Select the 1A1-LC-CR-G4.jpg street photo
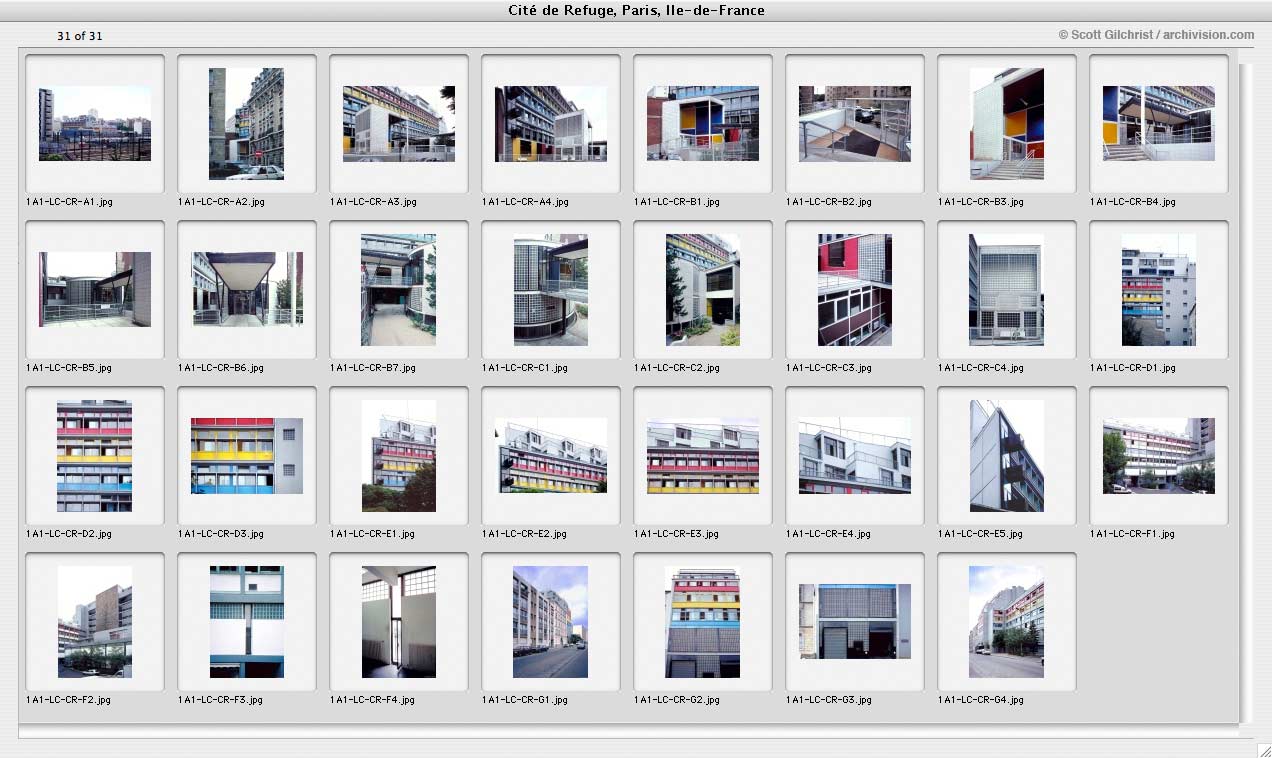The width and height of the screenshot is (1272, 758). (1007, 622)
